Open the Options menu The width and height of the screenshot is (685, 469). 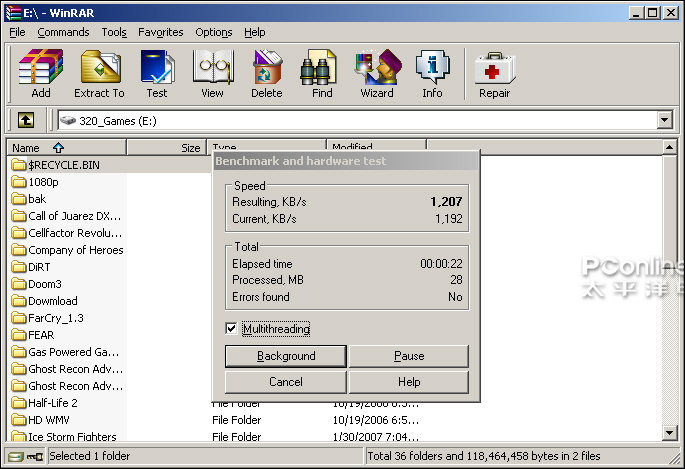(214, 32)
